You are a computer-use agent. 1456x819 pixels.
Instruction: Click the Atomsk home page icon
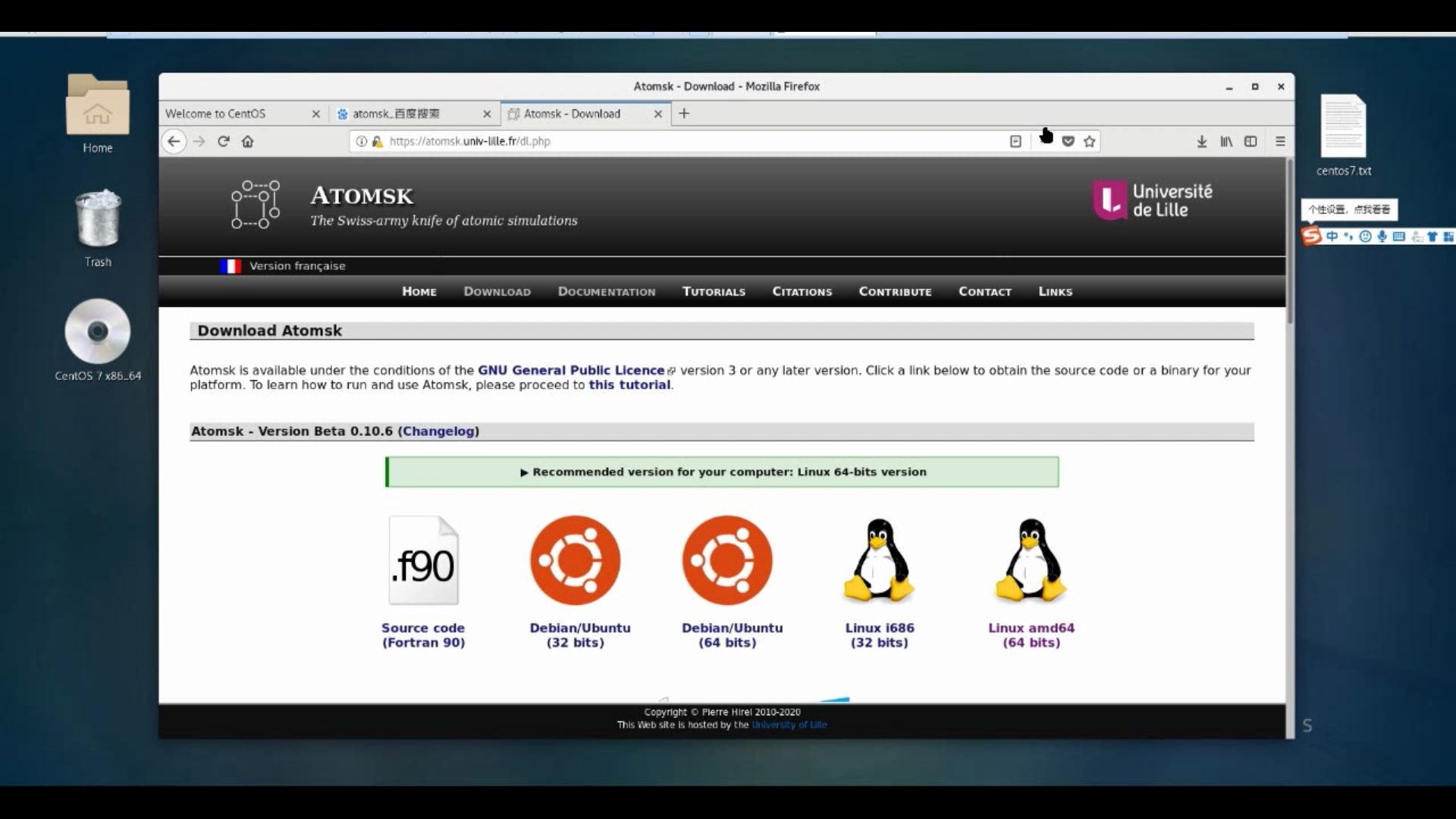coord(255,205)
